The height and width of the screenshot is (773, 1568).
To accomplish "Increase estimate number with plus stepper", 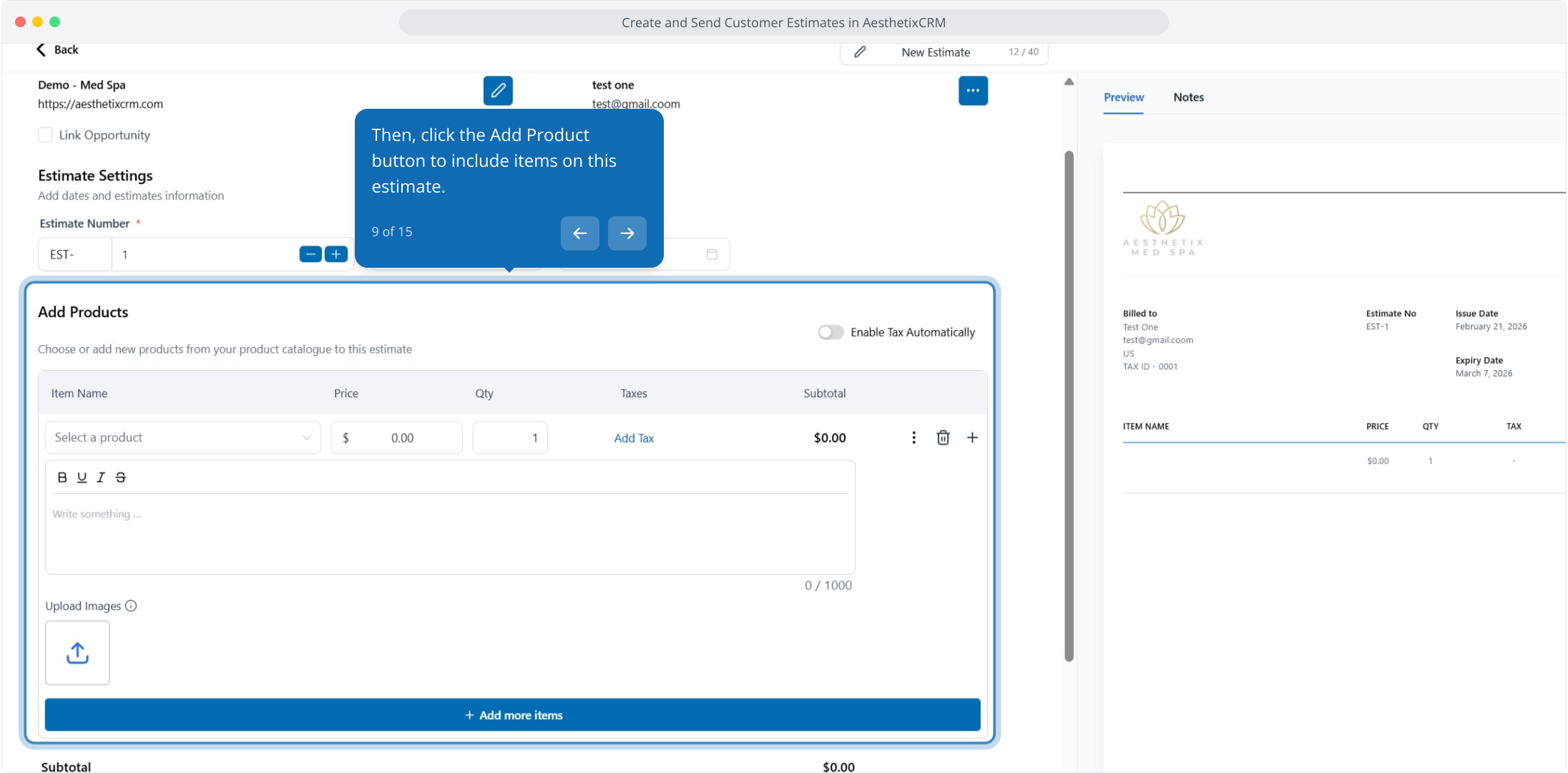I will click(x=336, y=254).
